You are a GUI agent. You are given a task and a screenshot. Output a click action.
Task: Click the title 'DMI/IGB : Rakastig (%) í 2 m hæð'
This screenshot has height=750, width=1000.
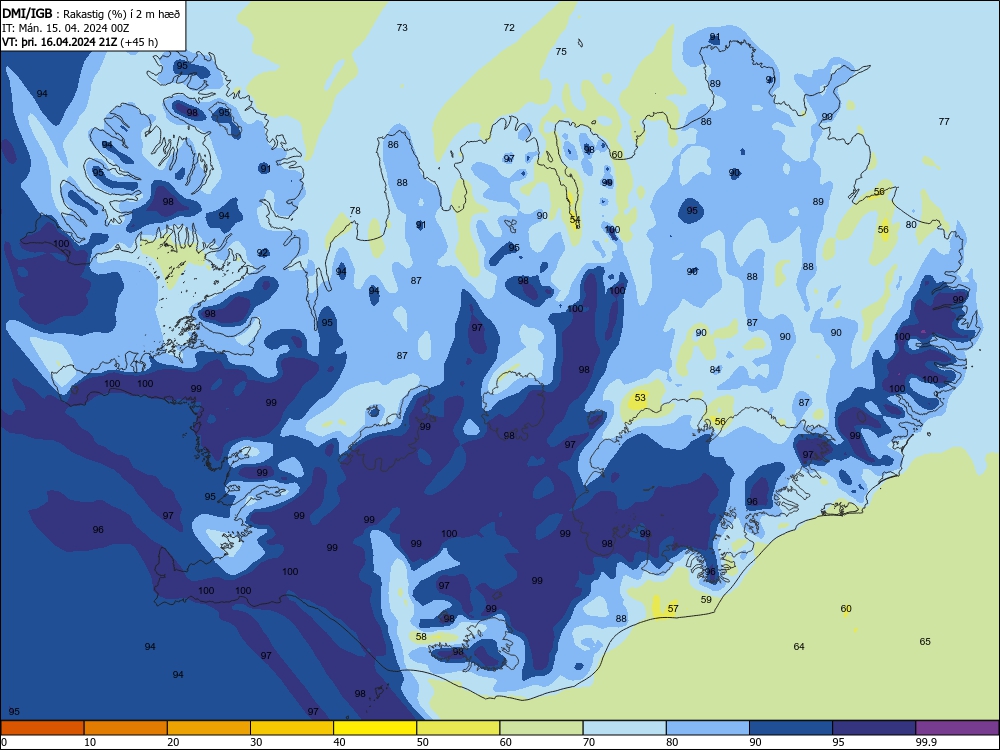[91, 13]
